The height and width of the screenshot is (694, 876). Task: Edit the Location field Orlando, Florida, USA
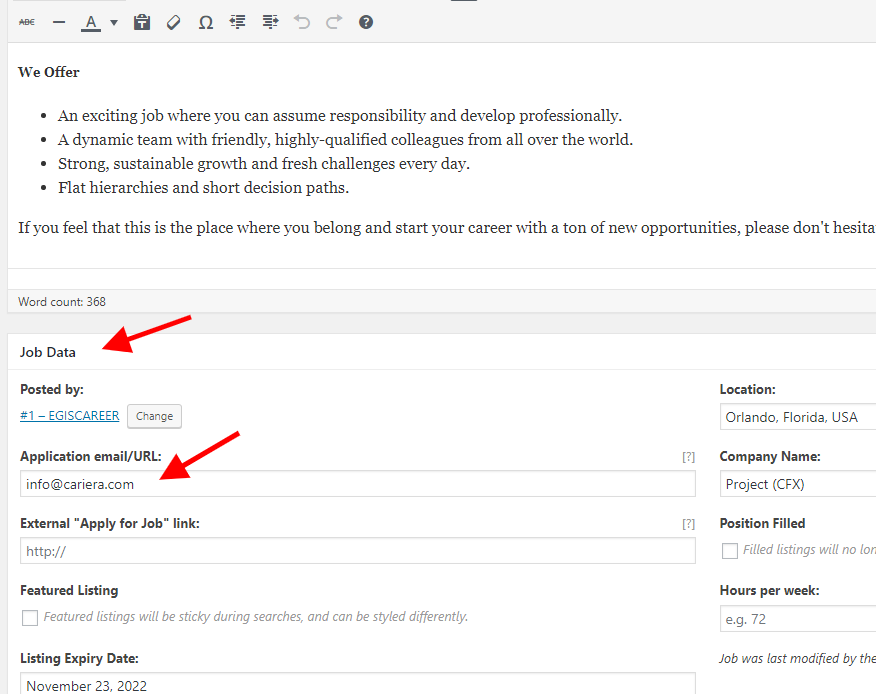point(798,417)
